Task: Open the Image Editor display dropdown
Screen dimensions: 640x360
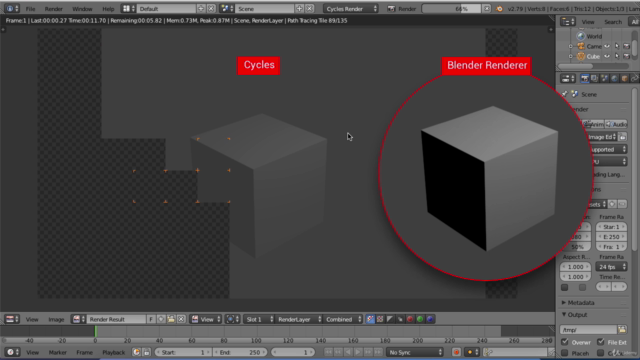Action: (602, 137)
